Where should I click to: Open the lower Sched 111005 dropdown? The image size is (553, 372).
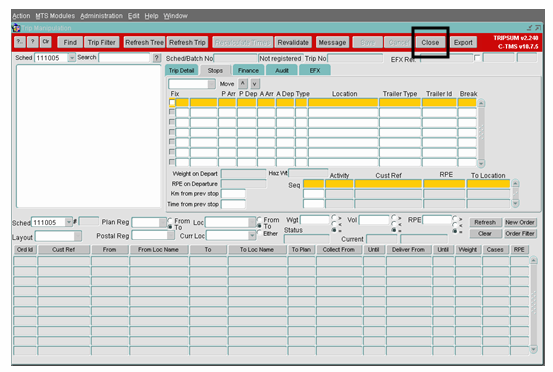pyautogui.click(x=69, y=222)
